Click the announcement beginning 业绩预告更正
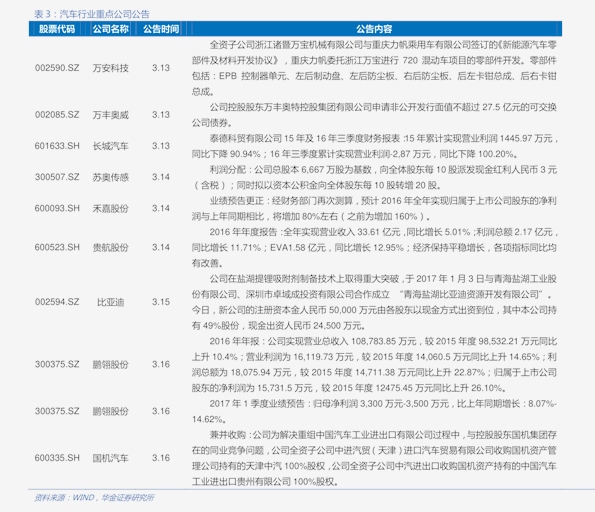This screenshot has width=595, height=512. (x=374, y=208)
